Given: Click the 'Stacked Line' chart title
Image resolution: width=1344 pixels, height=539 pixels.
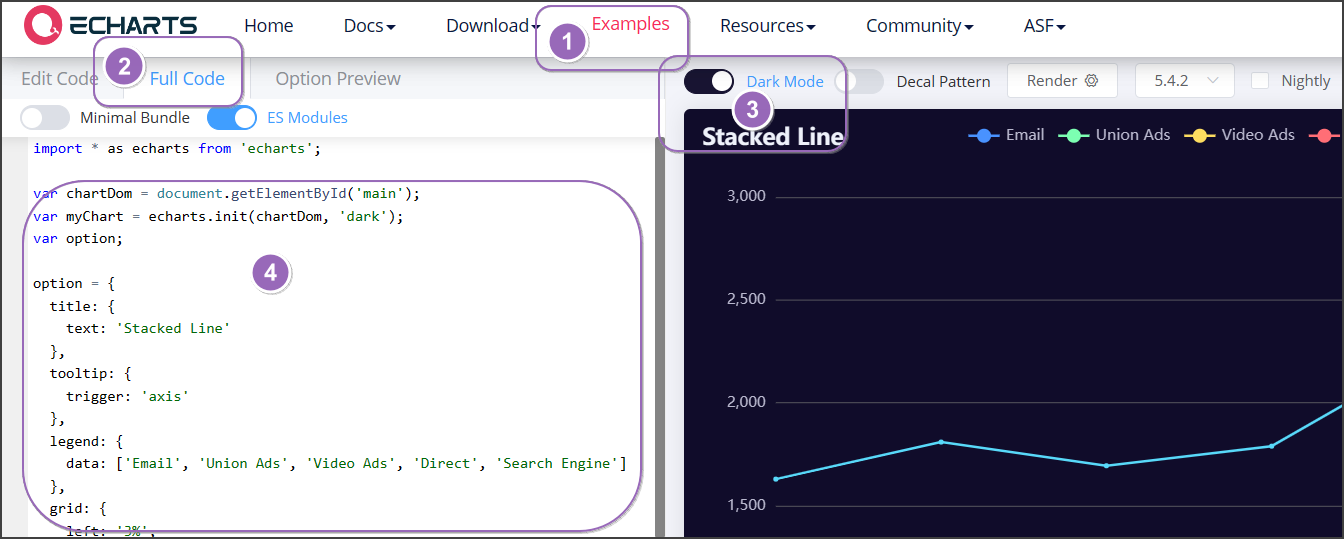Looking at the screenshot, I should coord(772,137).
